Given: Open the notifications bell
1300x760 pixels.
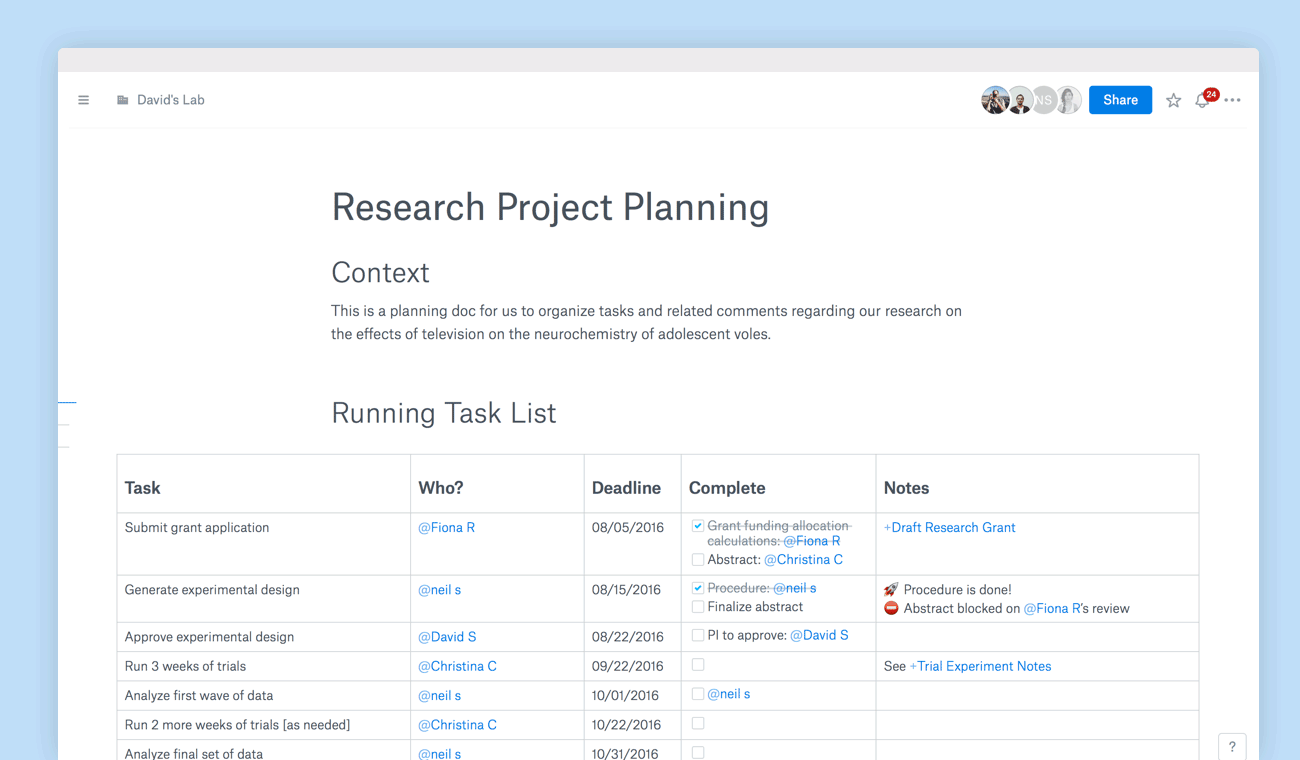Looking at the screenshot, I should pos(1203,100).
